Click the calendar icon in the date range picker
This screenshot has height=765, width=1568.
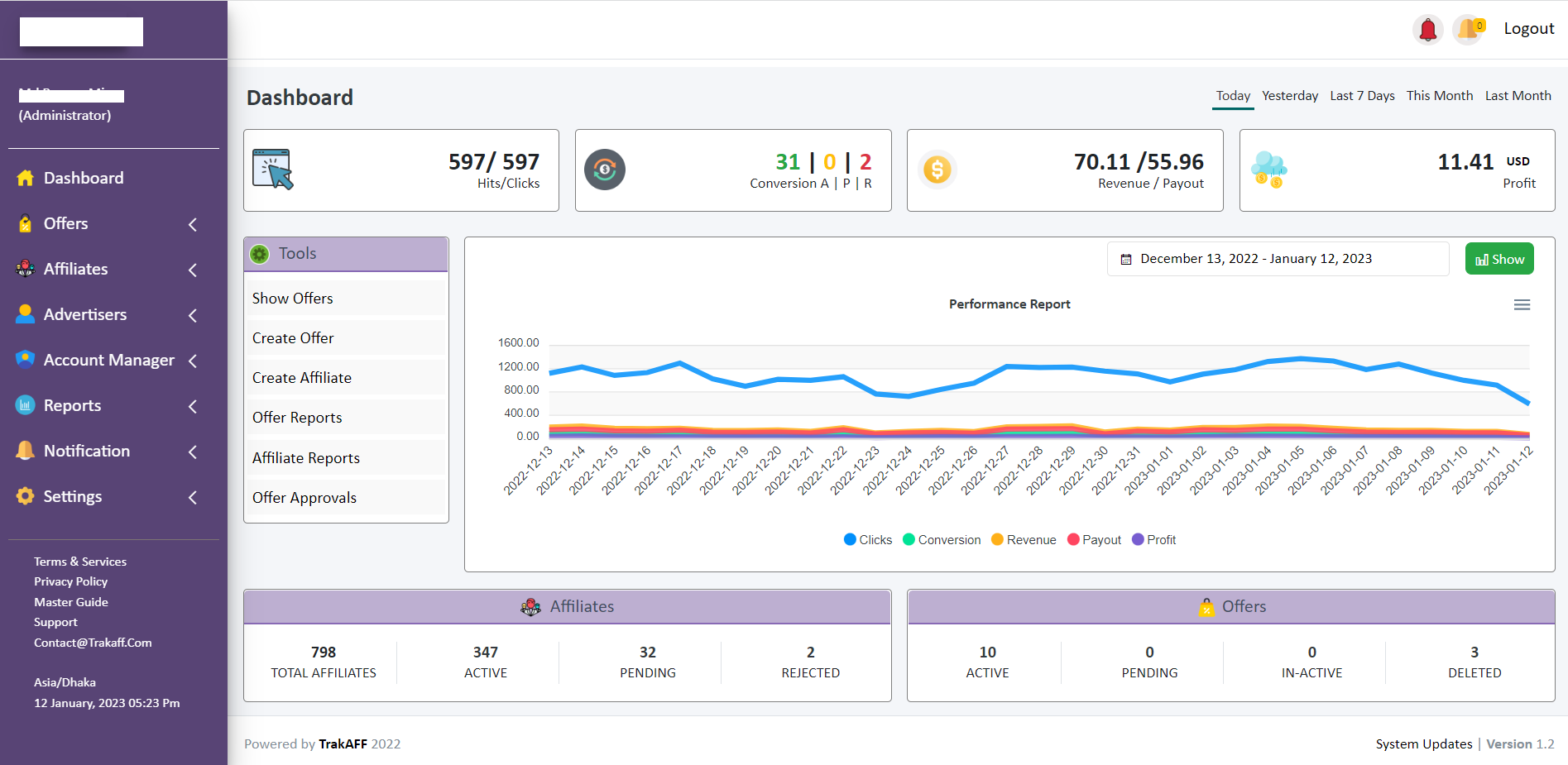point(1125,259)
